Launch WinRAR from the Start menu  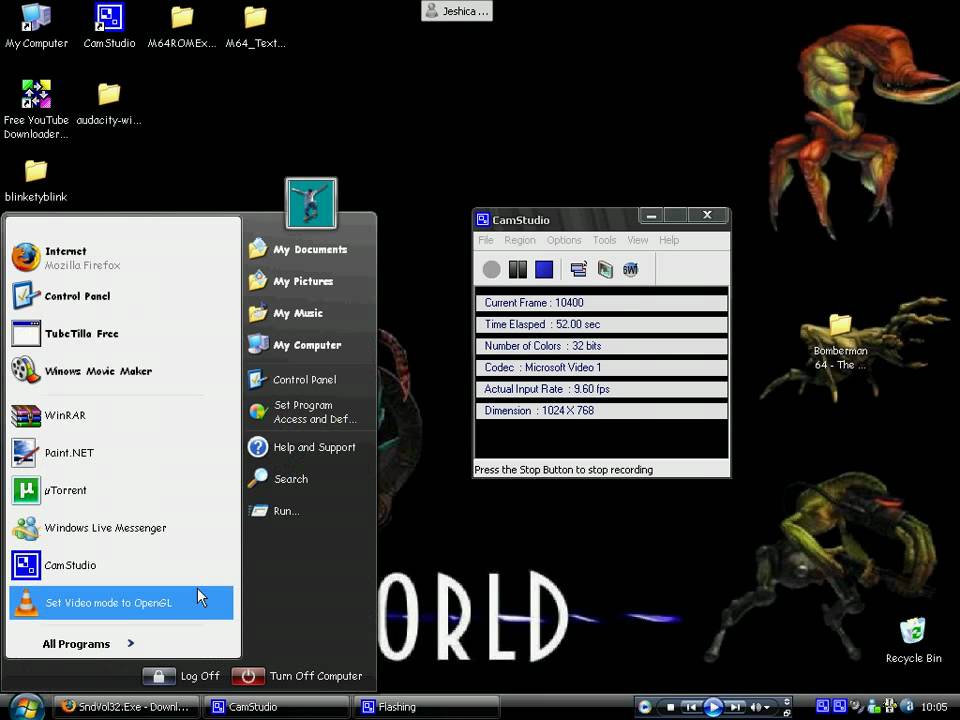point(122,415)
